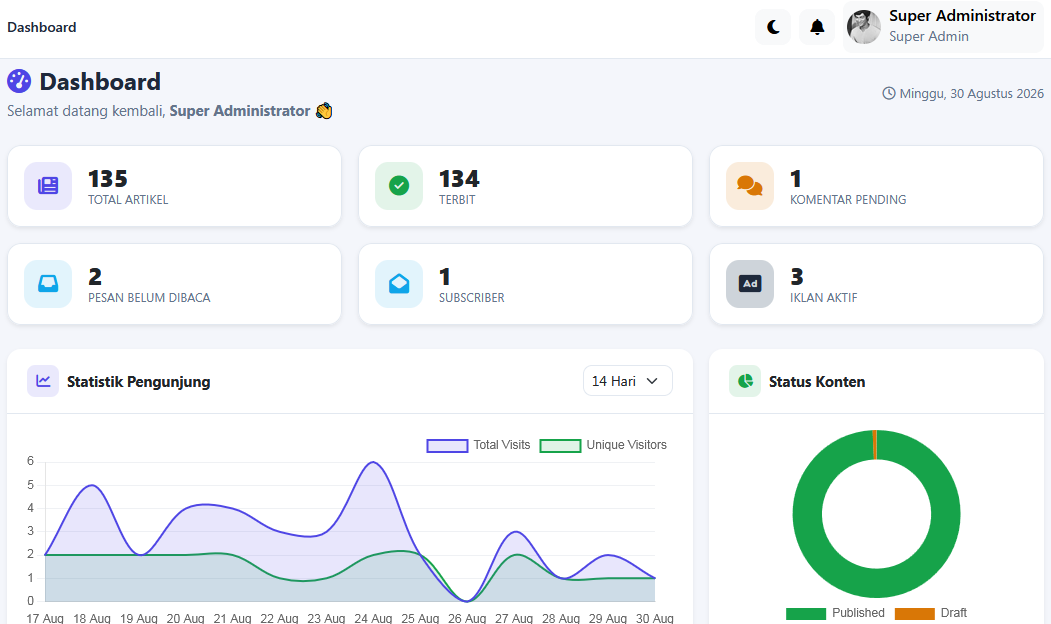Click the Super Administrator avatar photo
The height and width of the screenshot is (624, 1051).
click(863, 27)
